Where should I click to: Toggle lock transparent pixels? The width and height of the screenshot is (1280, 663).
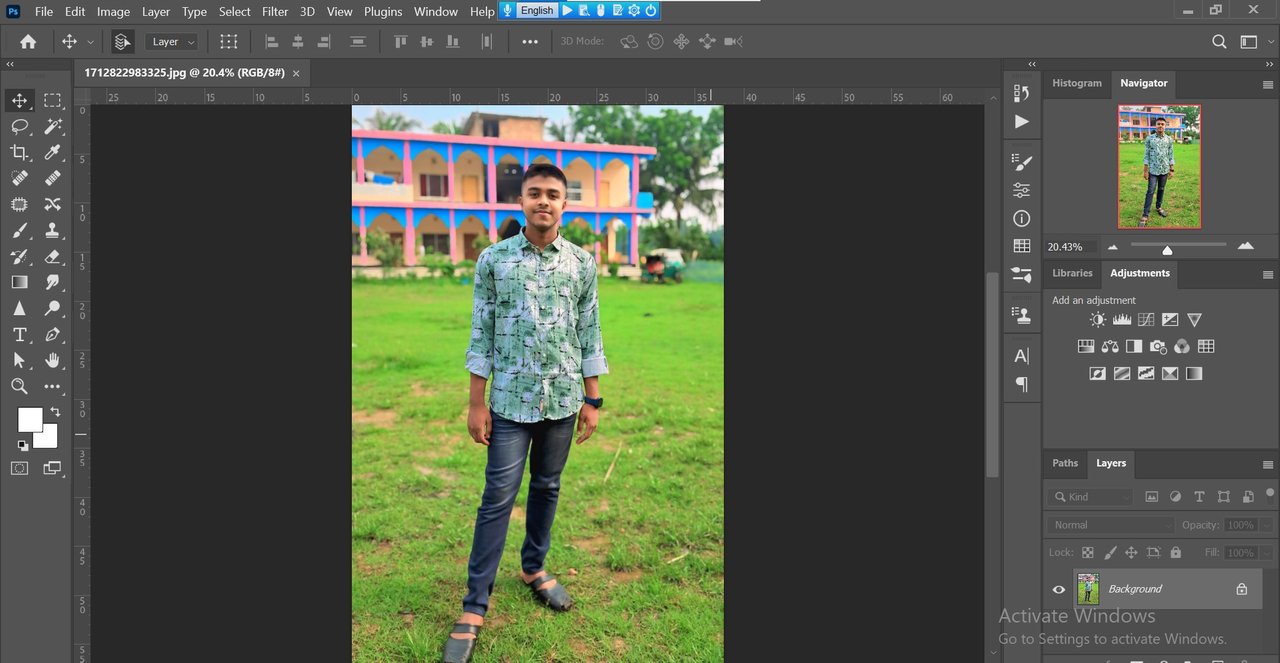(1088, 553)
